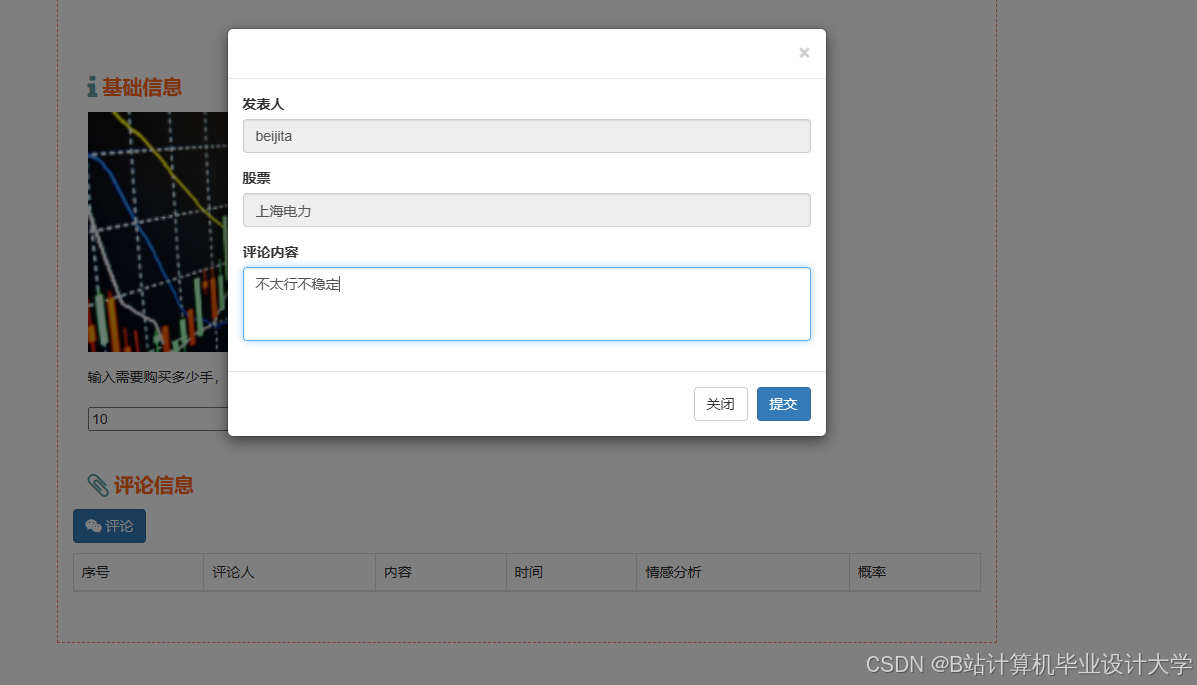Select the 情感分析 column header
Image resolution: width=1197 pixels, height=685 pixels.
pos(673,572)
